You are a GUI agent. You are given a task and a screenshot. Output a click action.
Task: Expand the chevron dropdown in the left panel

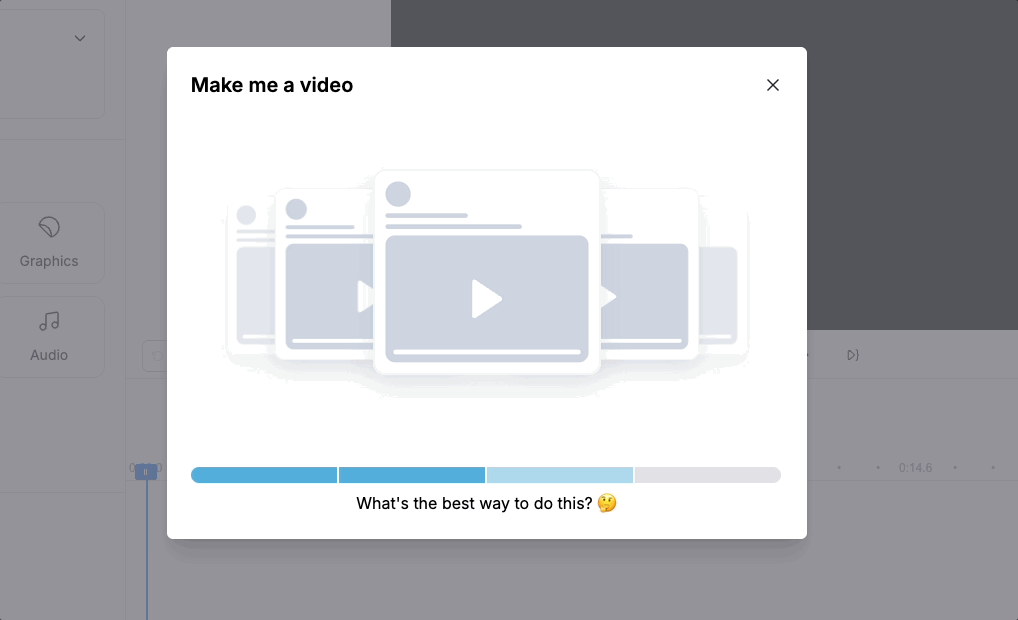point(80,39)
